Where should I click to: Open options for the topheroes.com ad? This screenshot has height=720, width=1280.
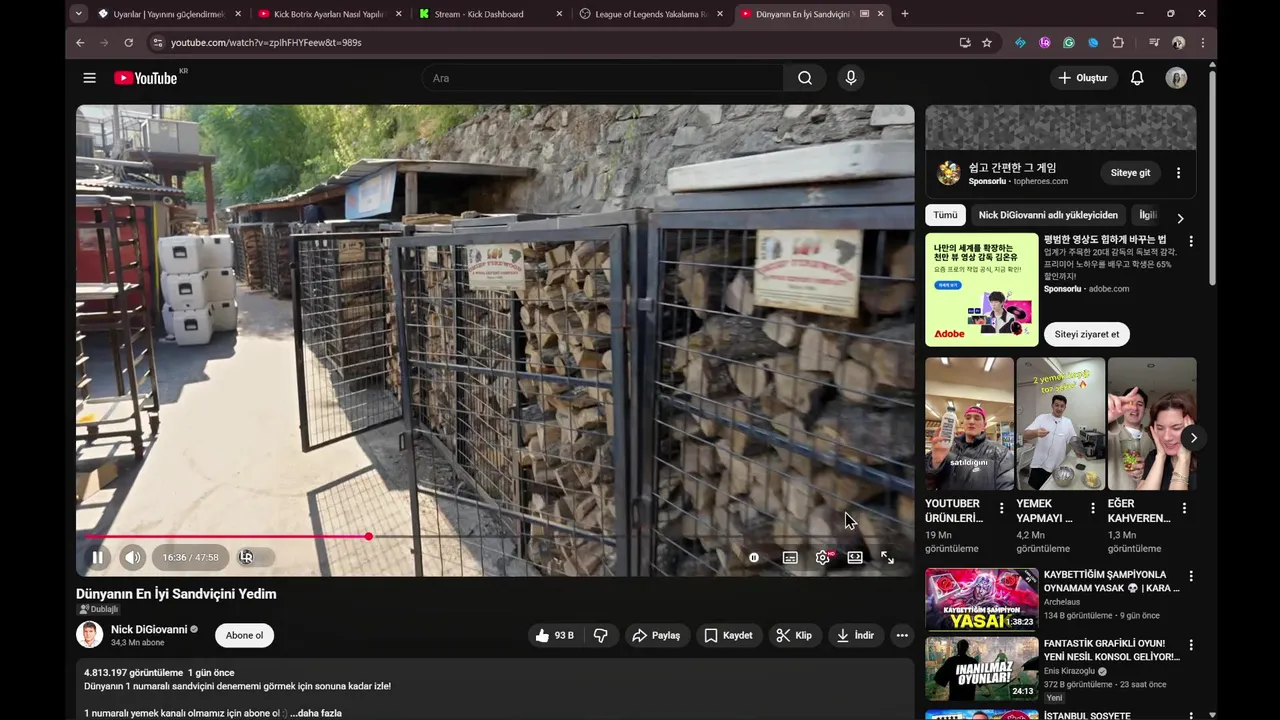point(1178,173)
